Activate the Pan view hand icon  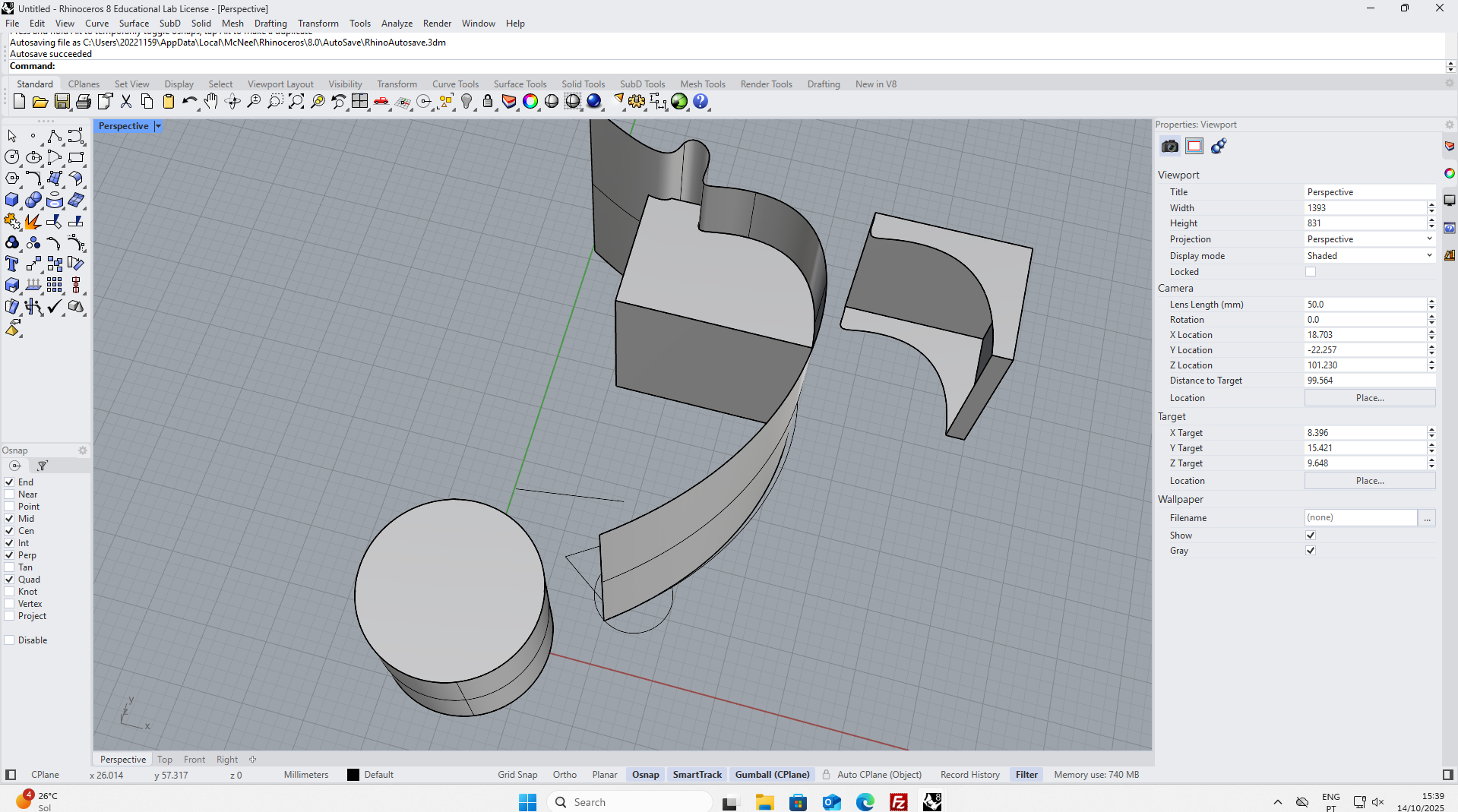(211, 102)
